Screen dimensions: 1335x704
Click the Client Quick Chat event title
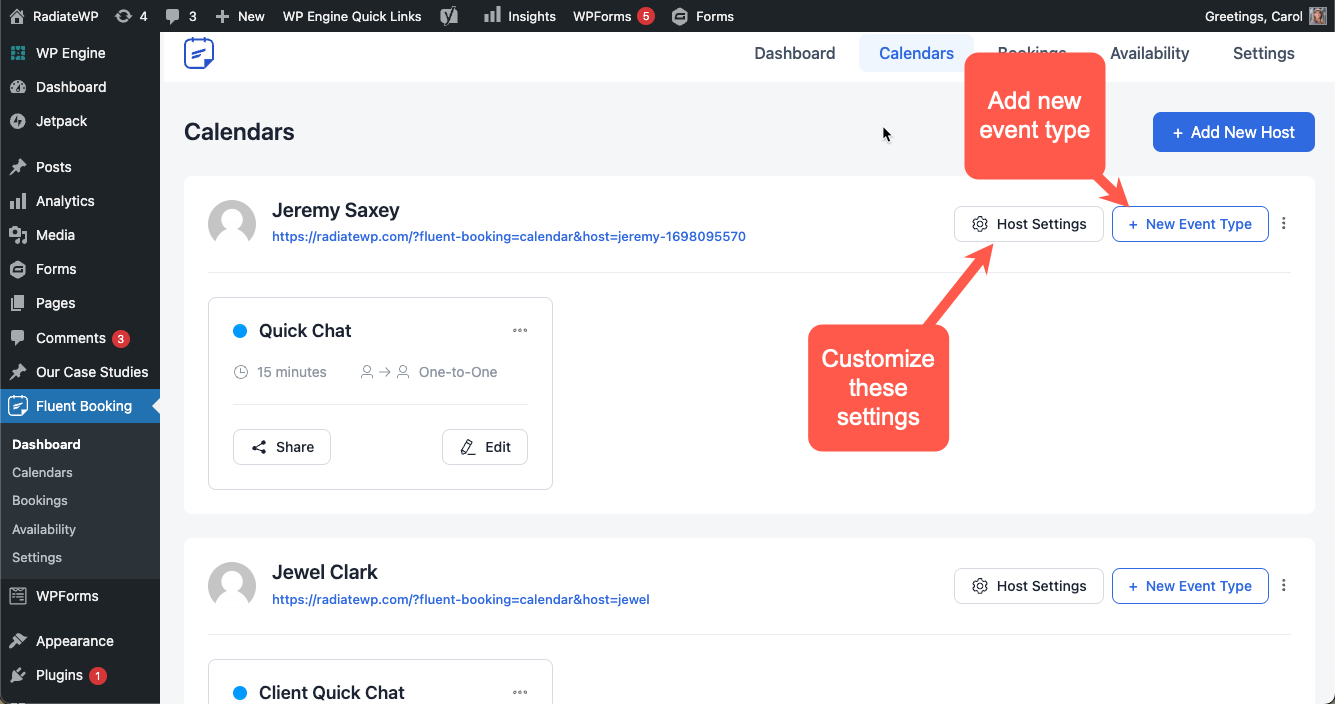(332, 692)
